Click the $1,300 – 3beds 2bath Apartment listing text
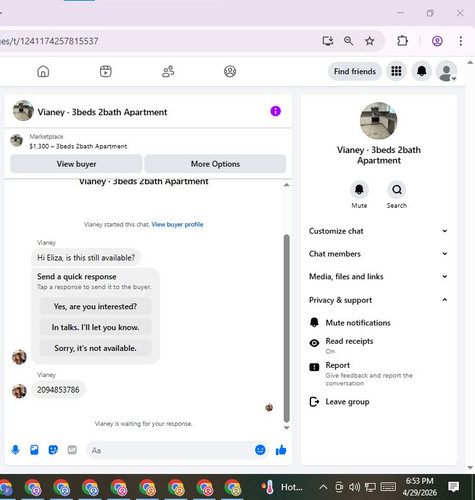Image resolution: width=475 pixels, height=500 pixels. click(x=78, y=146)
